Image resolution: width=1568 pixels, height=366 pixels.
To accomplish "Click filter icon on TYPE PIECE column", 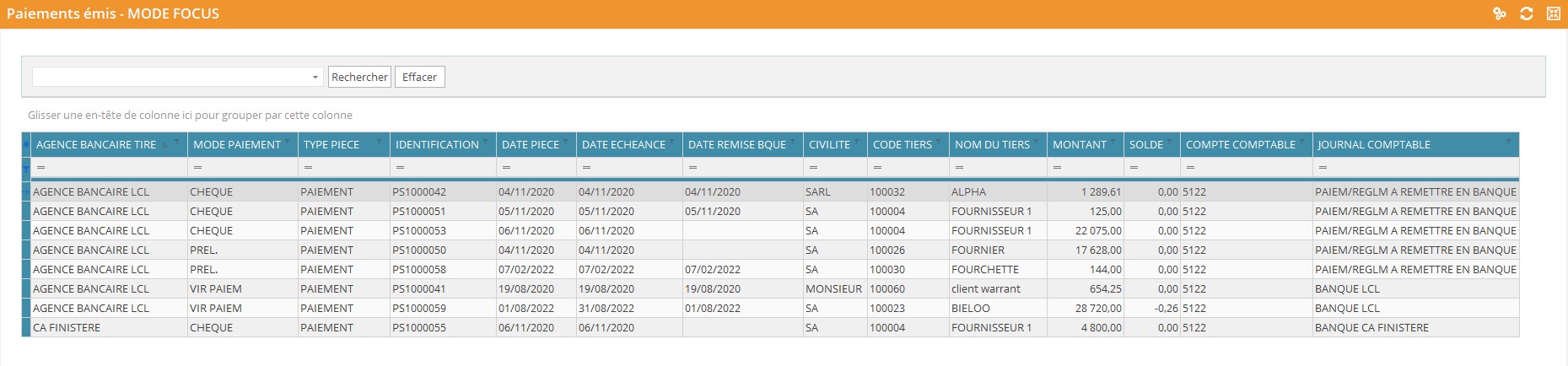I will coord(380,141).
